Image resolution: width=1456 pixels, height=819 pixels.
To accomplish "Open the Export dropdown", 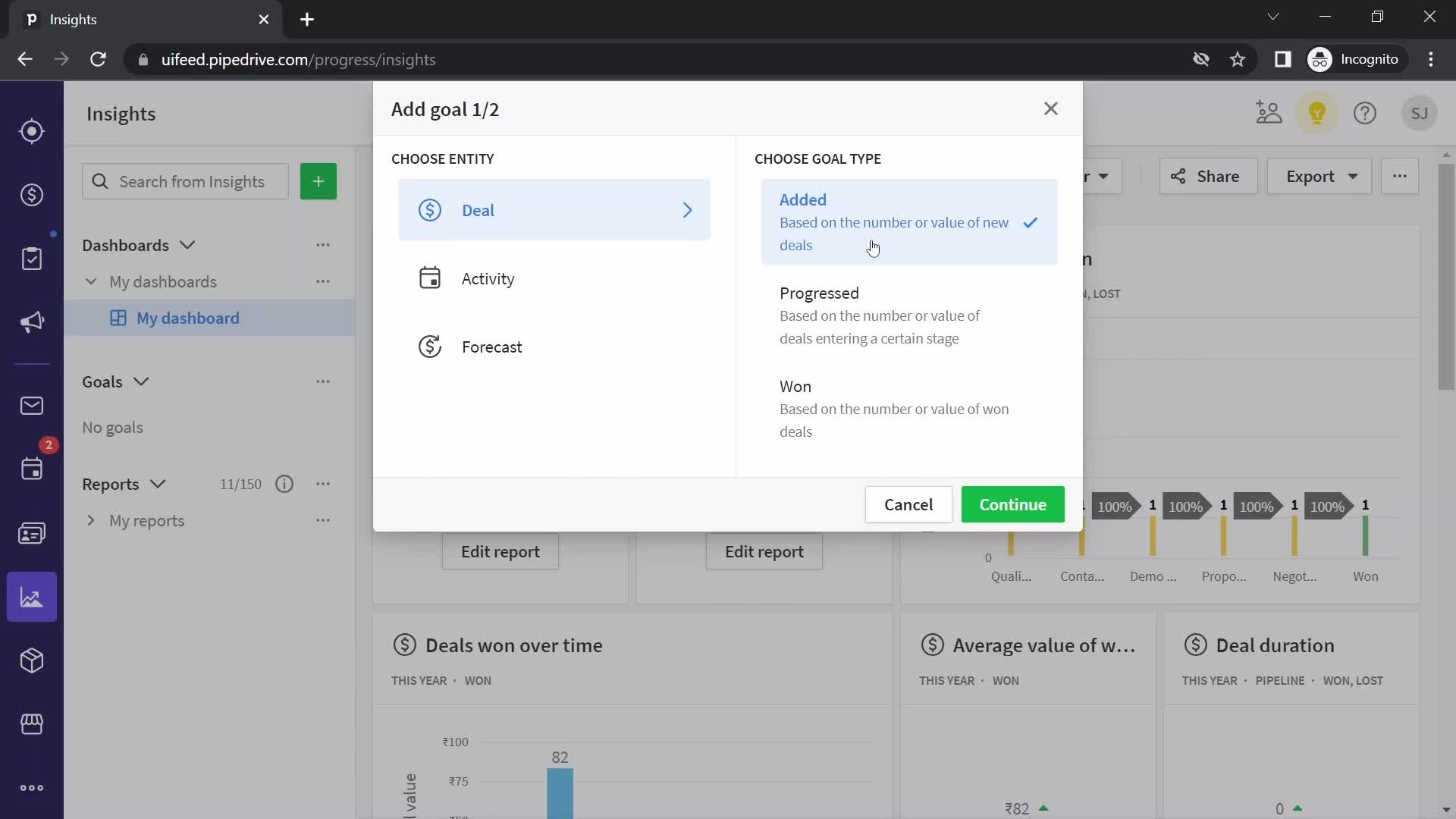I will coord(1319,176).
